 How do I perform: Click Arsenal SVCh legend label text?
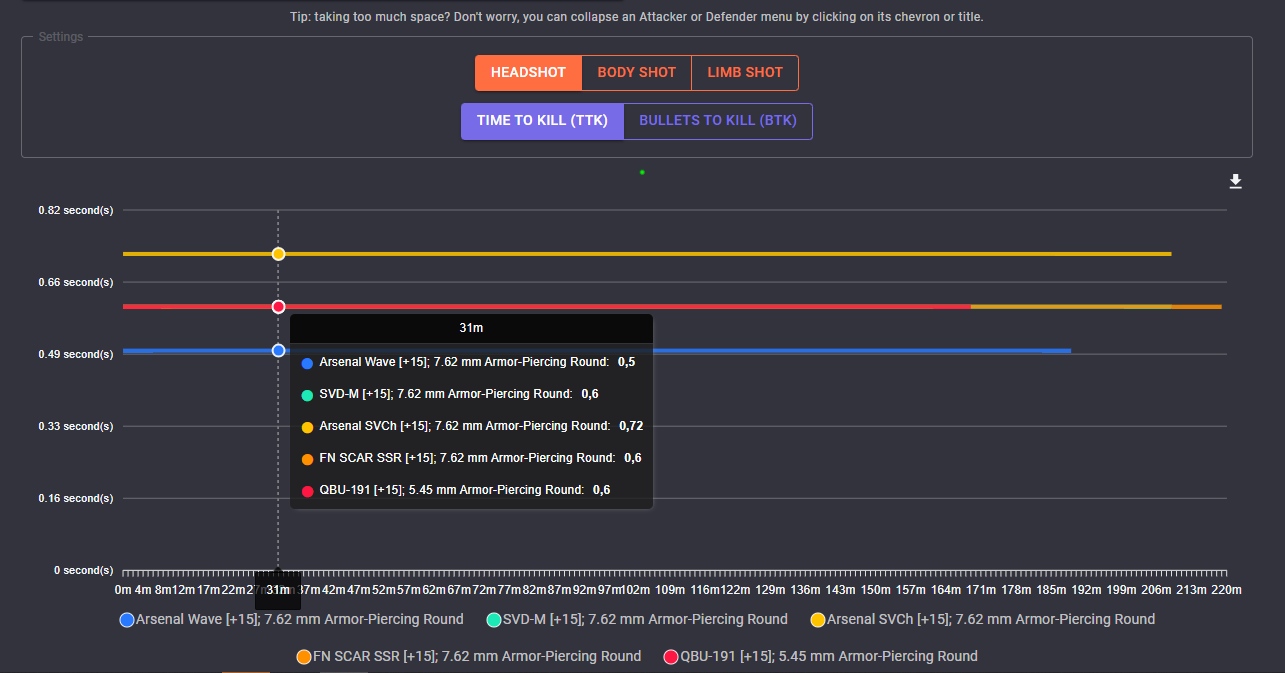point(991,619)
